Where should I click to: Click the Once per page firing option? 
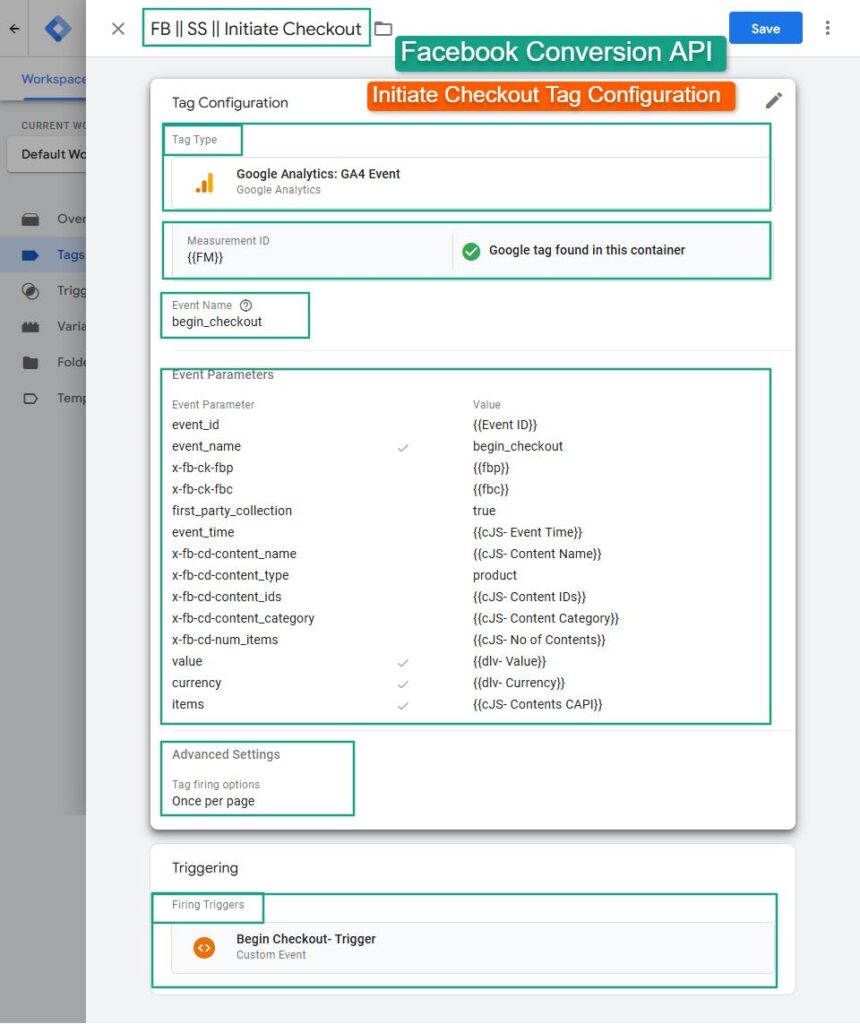click(214, 801)
